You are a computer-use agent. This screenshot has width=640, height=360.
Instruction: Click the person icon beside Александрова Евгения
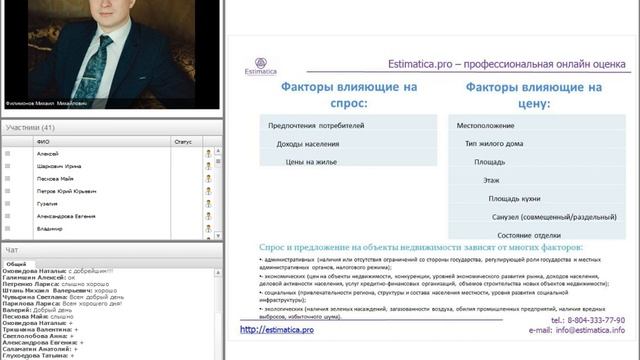click(x=209, y=216)
